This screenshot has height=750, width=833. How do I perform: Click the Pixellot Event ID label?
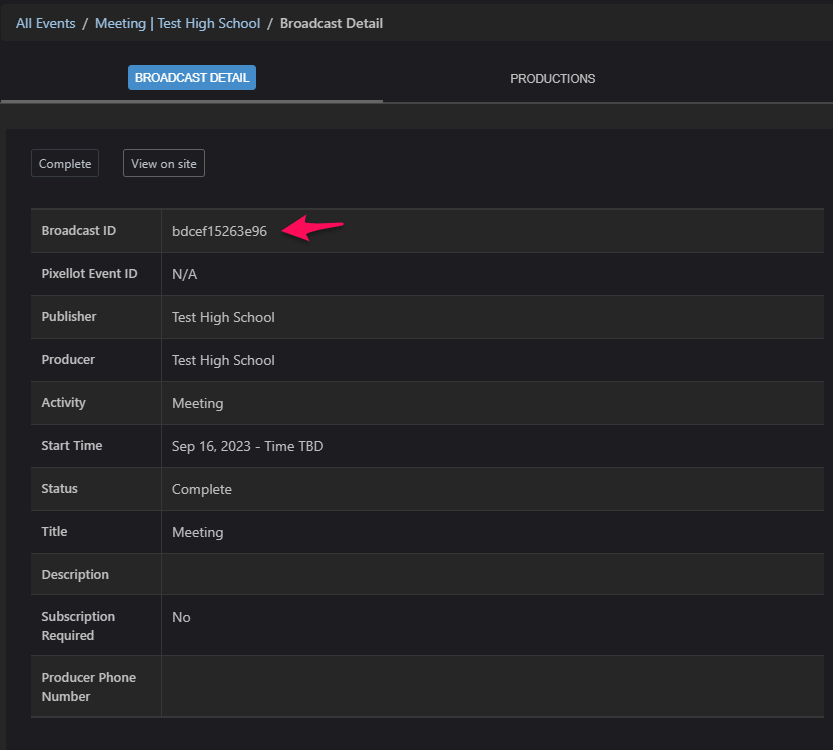coord(89,274)
